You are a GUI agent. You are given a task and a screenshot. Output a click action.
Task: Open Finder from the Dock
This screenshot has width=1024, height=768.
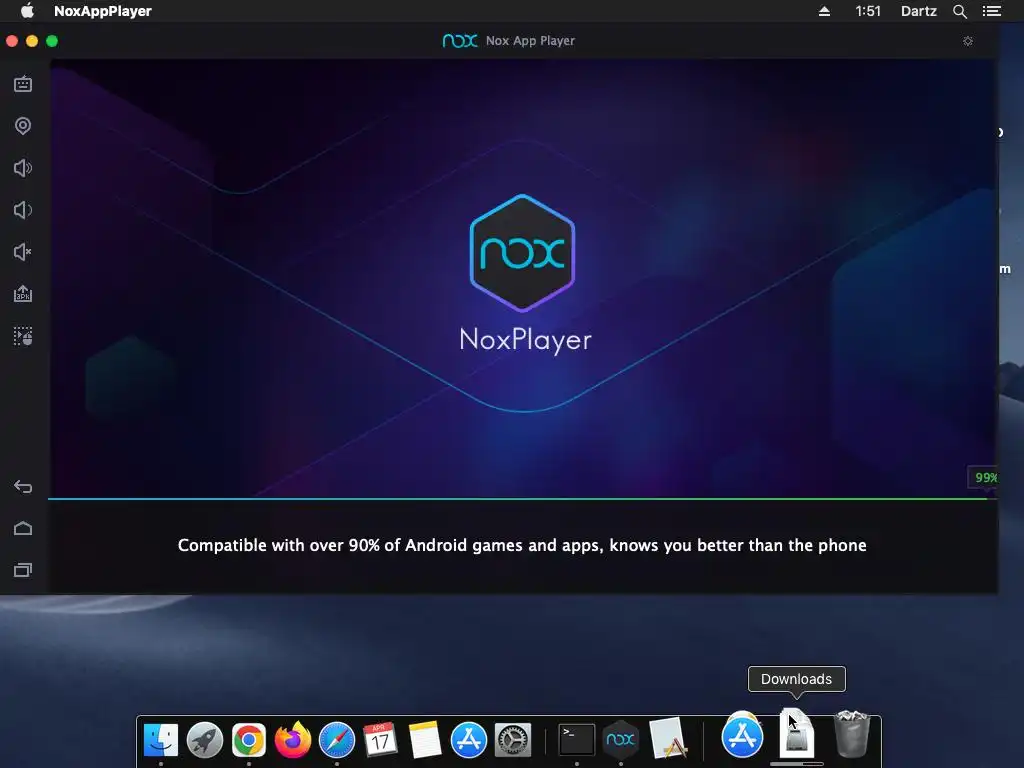coord(161,740)
